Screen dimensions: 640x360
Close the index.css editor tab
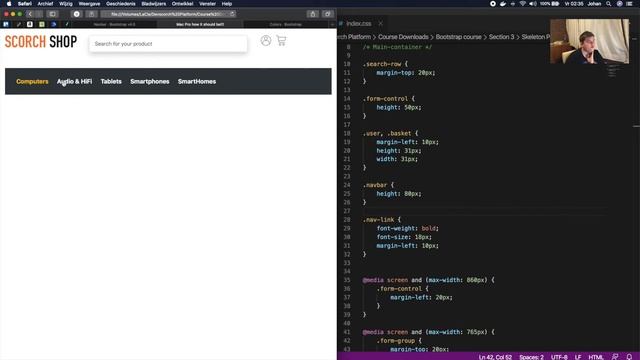click(x=380, y=24)
